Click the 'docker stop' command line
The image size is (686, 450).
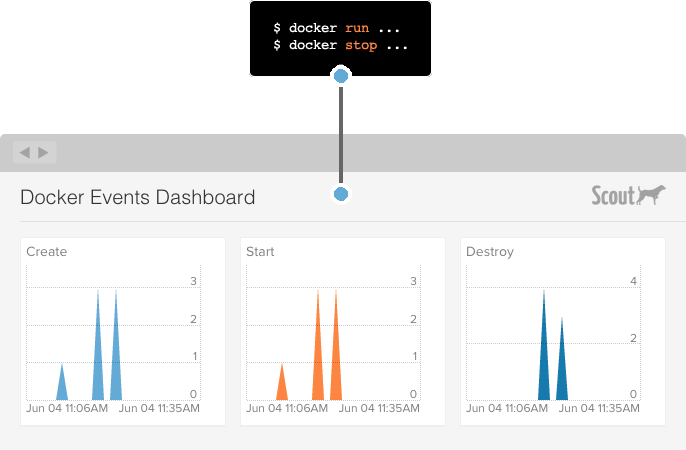click(340, 45)
